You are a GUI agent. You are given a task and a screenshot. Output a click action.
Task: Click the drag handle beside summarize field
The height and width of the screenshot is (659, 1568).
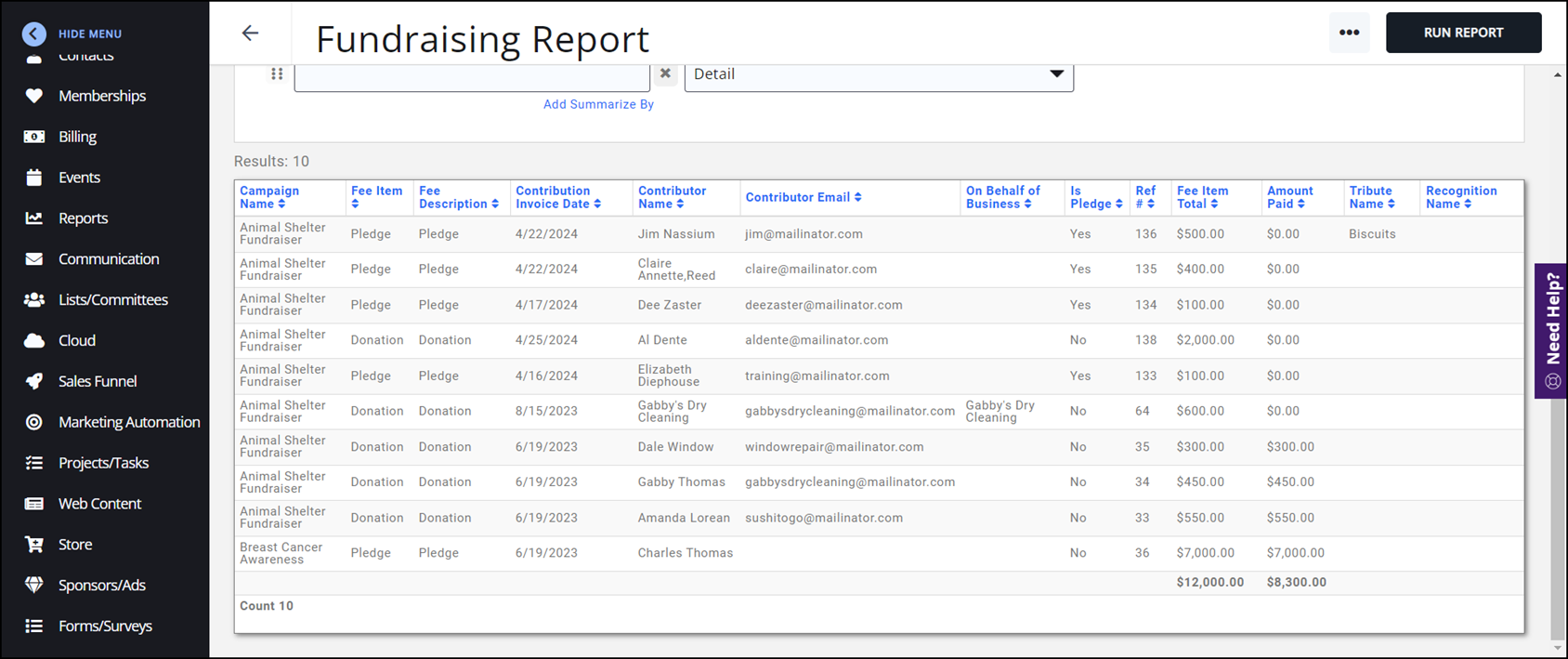coord(277,74)
